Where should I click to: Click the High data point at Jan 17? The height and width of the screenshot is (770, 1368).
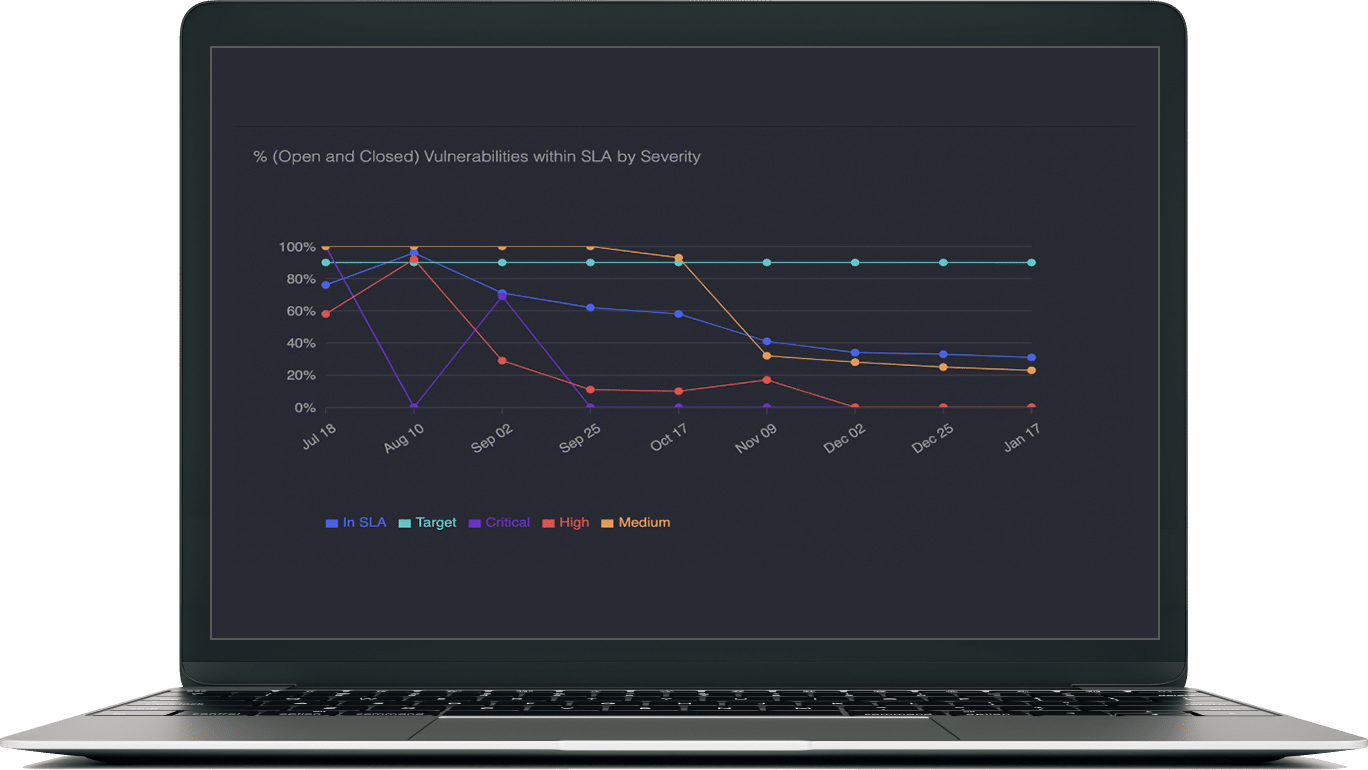click(1032, 407)
